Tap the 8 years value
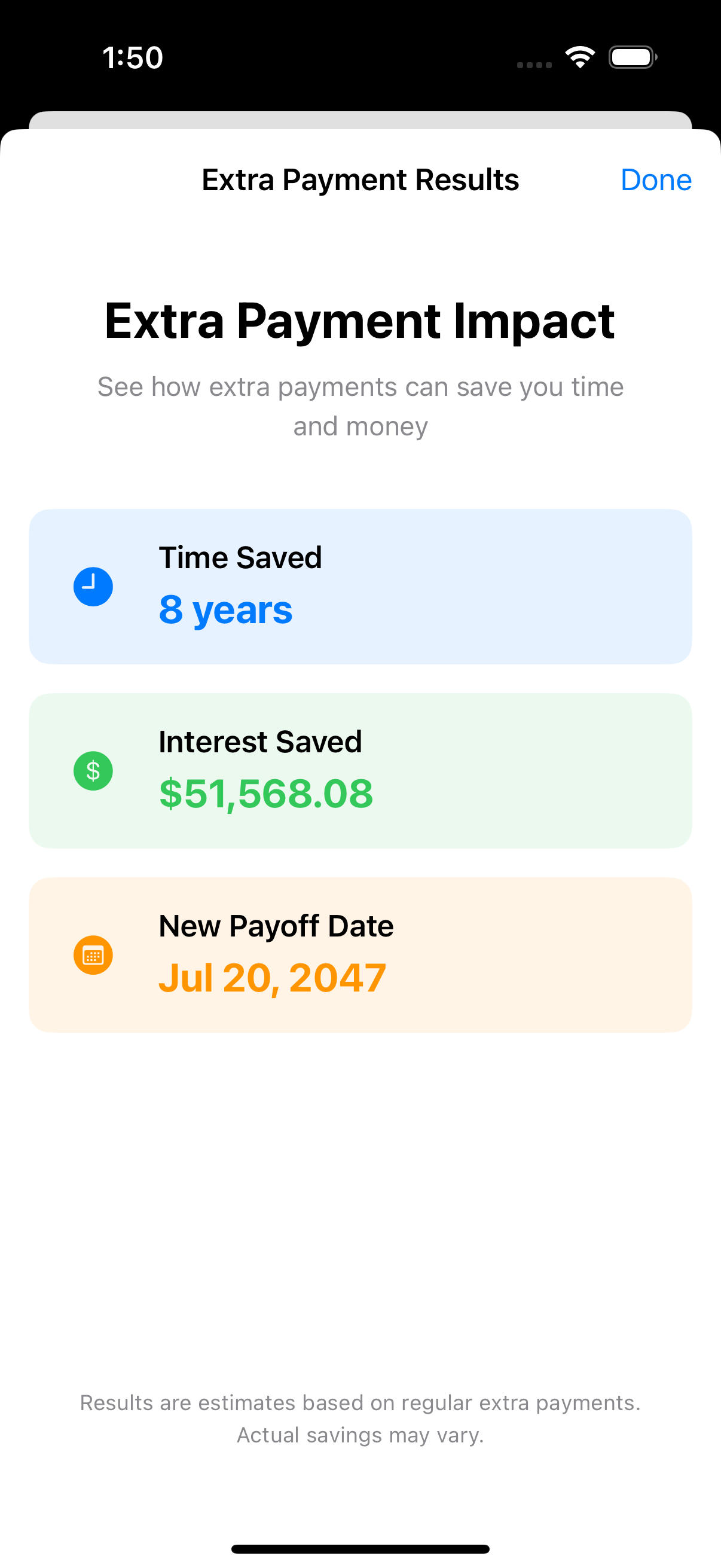 coord(226,610)
